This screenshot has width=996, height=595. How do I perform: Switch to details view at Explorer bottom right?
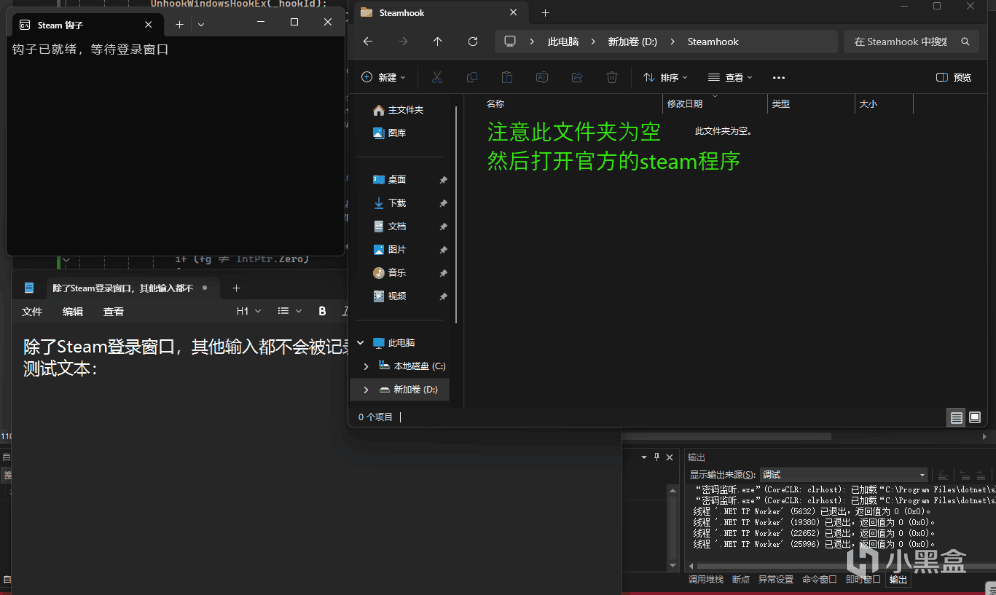tap(956, 417)
